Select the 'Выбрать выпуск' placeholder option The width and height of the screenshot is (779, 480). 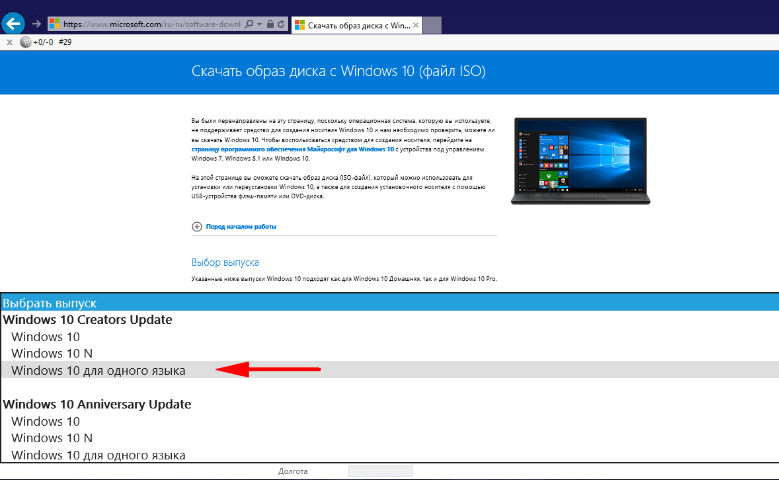click(x=390, y=303)
